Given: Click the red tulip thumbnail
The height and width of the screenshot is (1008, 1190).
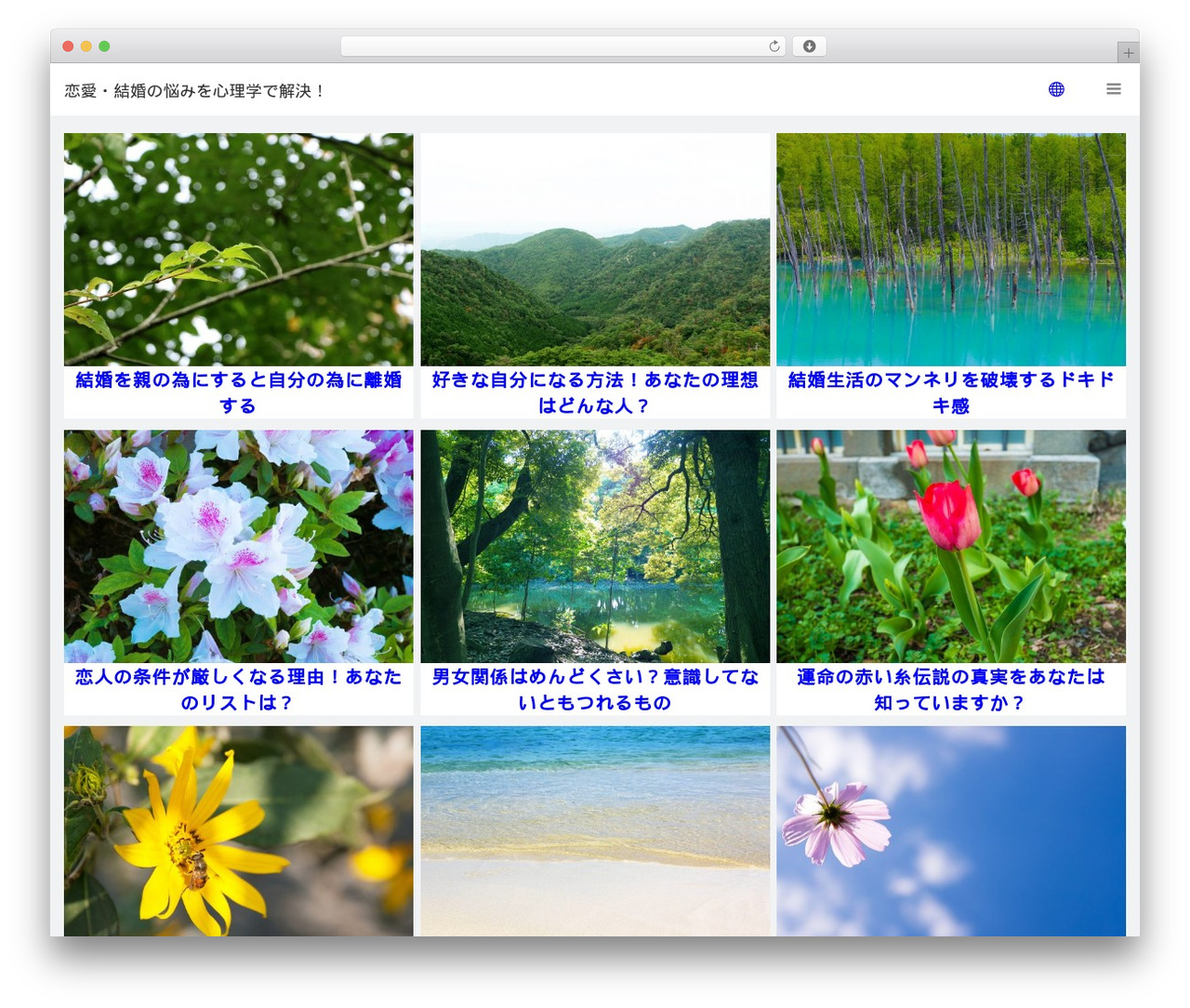Looking at the screenshot, I should 951,546.
